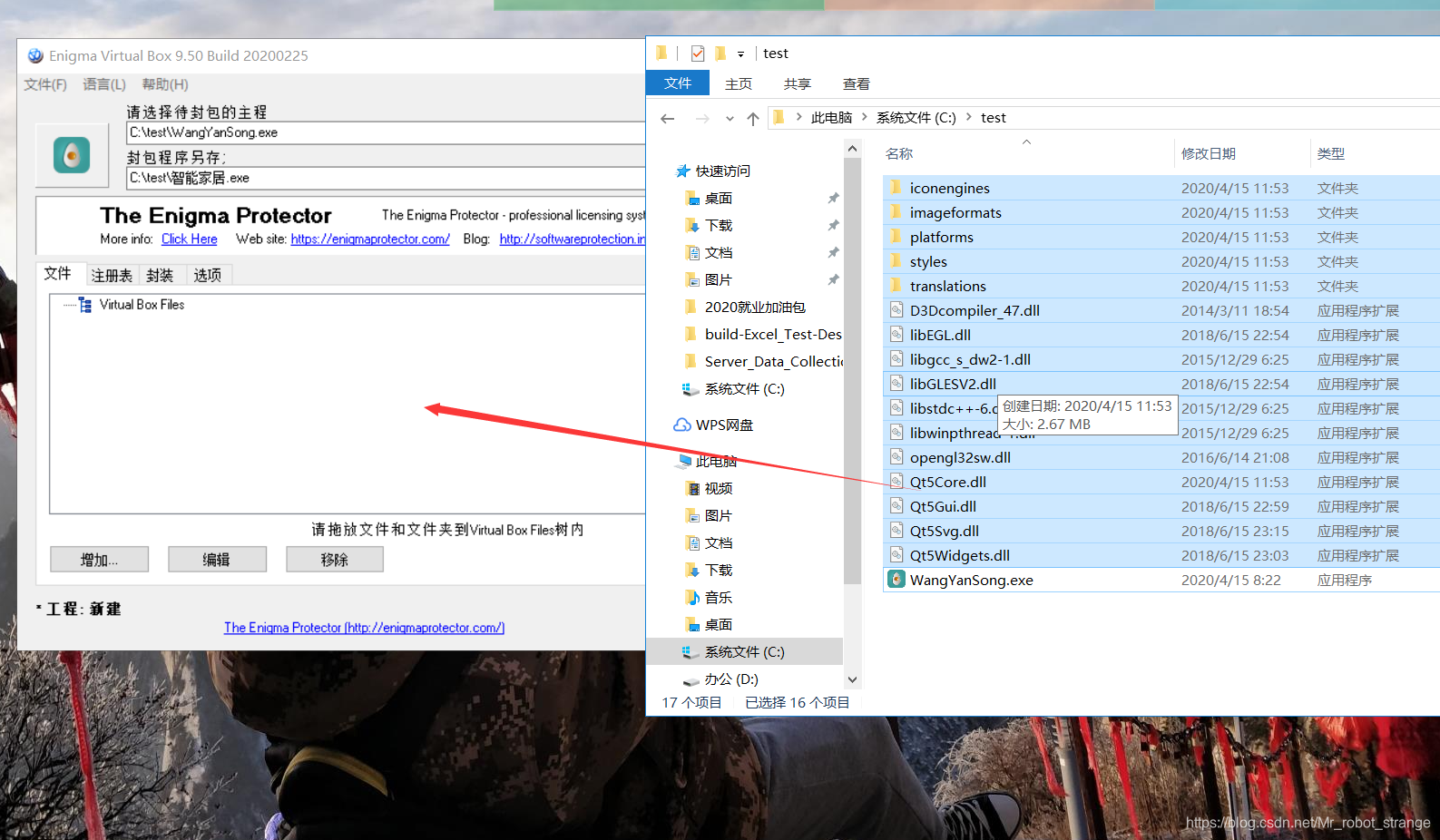The width and height of the screenshot is (1440, 840).
Task: Focus the packaged output path field
Action: (x=386, y=178)
